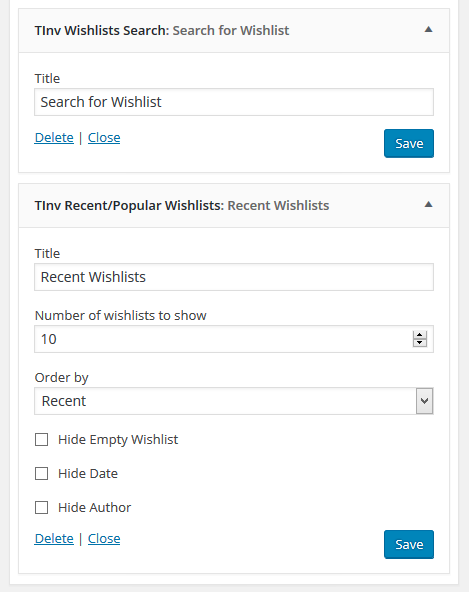Click the TInv Recent/Popular Wishlists header title
The image size is (469, 592).
(182, 205)
